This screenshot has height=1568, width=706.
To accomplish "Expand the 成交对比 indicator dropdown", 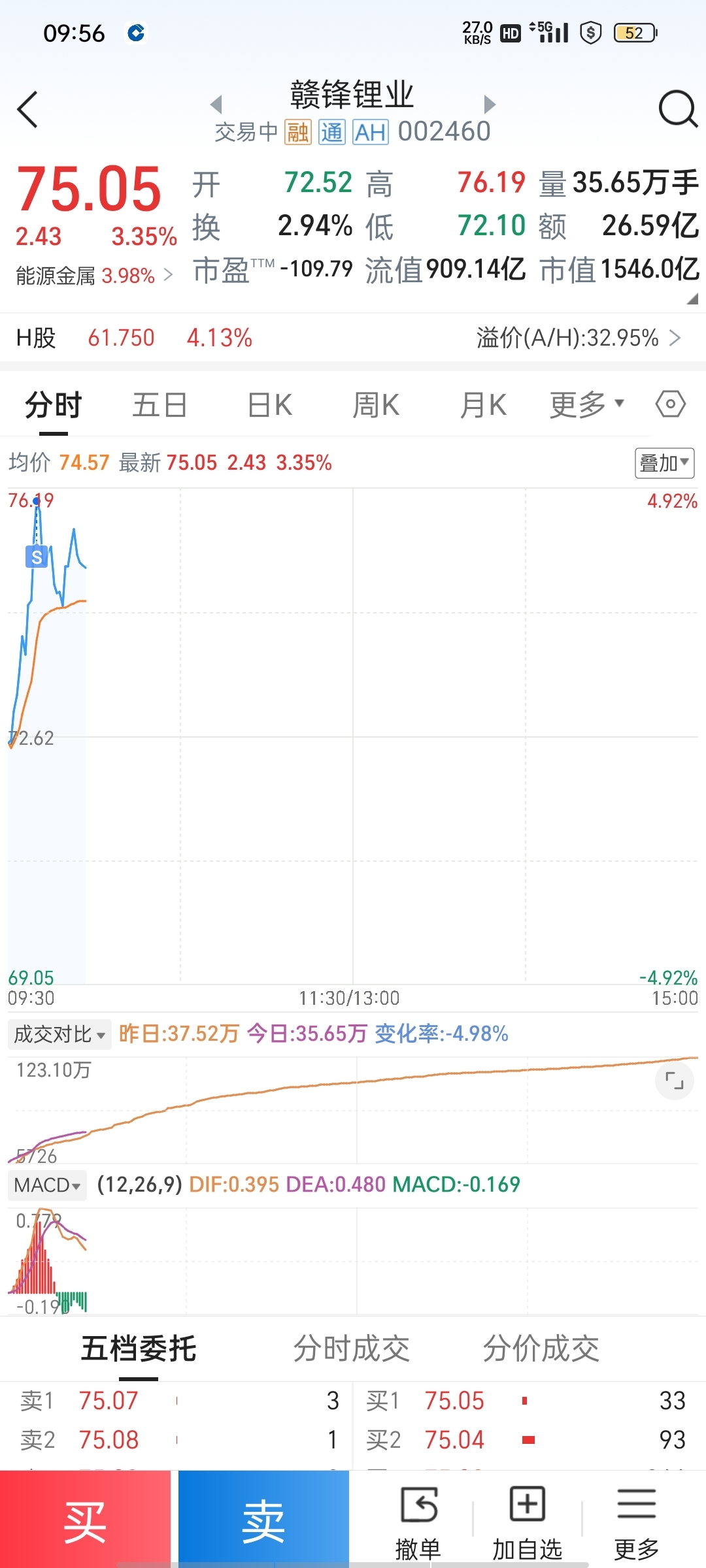I will [59, 1034].
